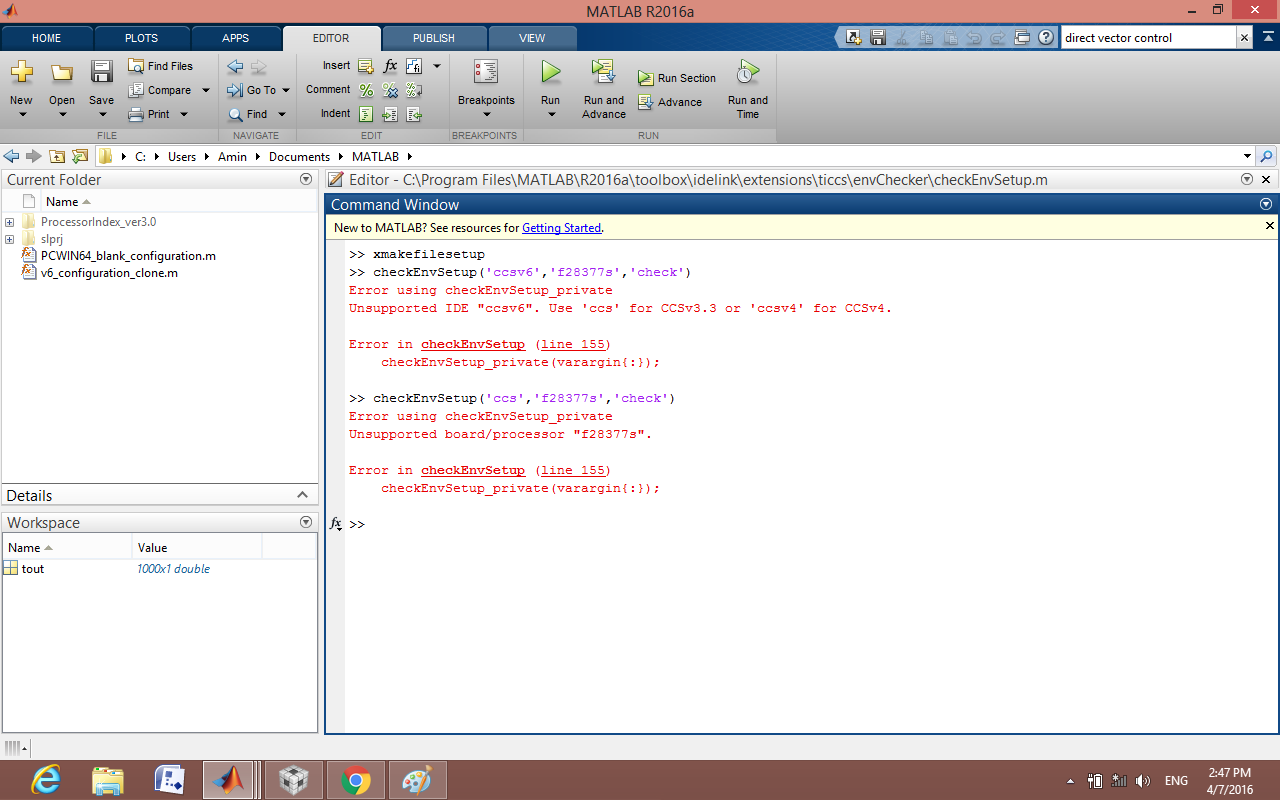Click the Run and Time icon
This screenshot has height=800, width=1280.
747,72
